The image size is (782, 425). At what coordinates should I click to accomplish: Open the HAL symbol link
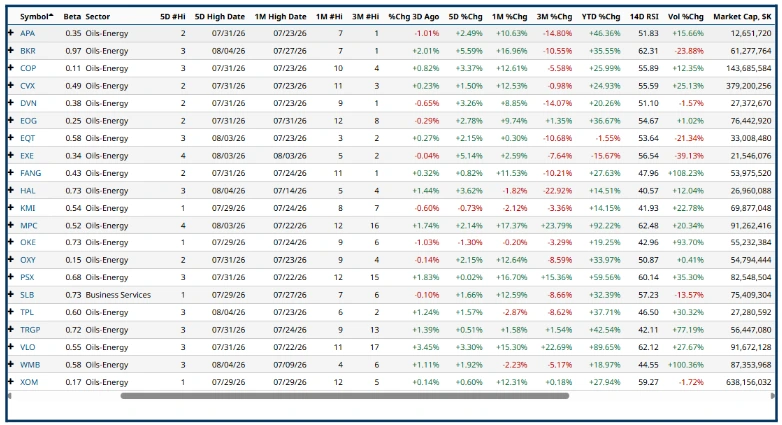27,190
